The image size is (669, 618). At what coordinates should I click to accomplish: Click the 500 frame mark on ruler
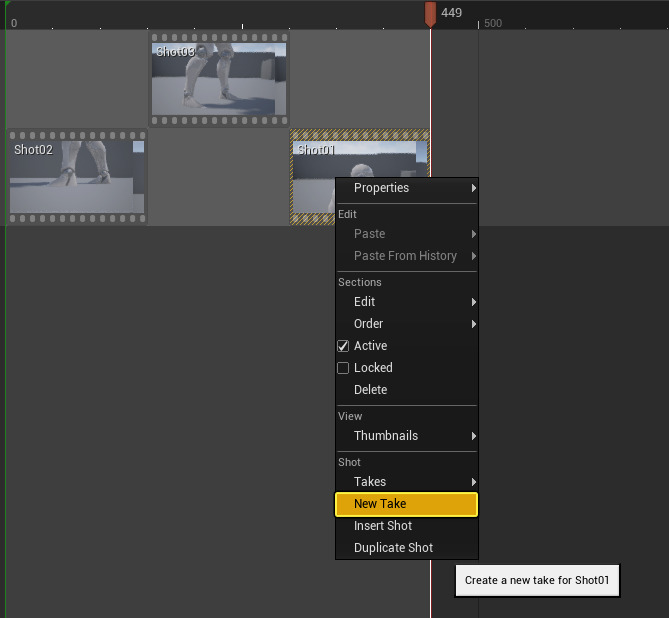click(492, 23)
